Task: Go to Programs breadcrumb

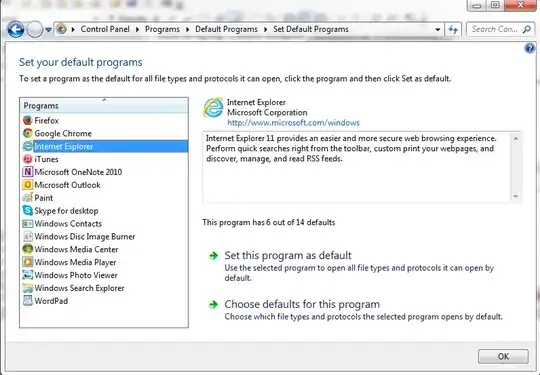Action: (162, 29)
